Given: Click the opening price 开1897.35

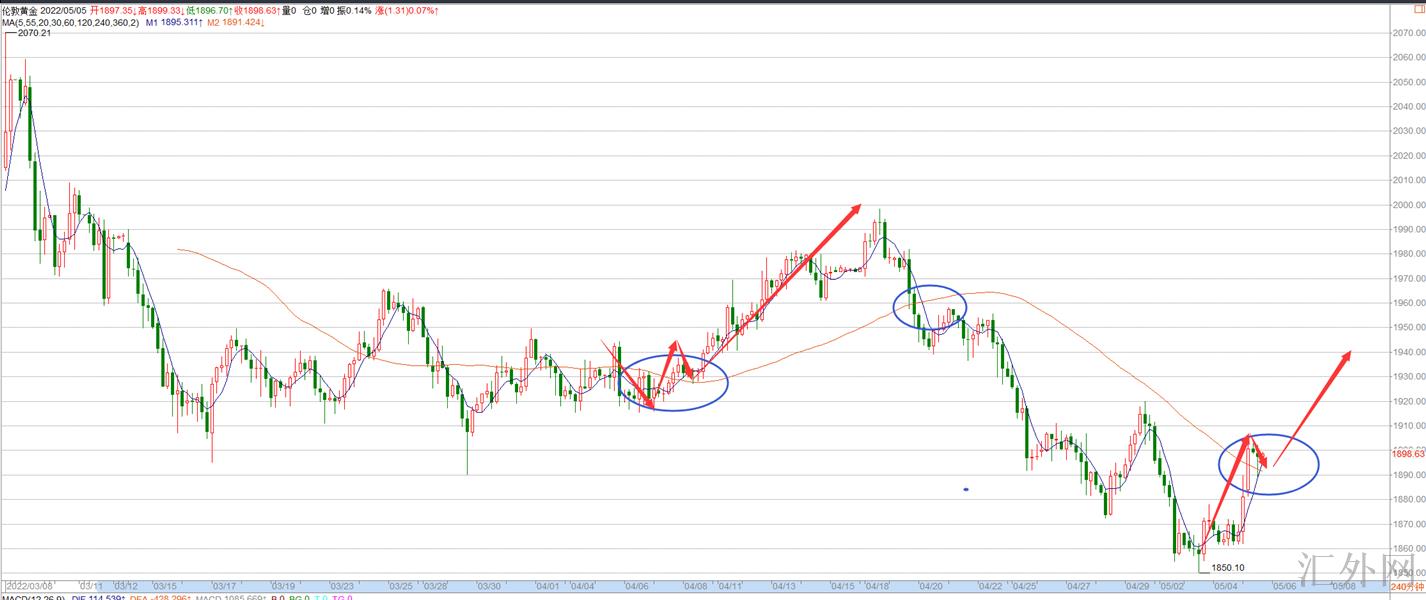Looking at the screenshot, I should (113, 10).
